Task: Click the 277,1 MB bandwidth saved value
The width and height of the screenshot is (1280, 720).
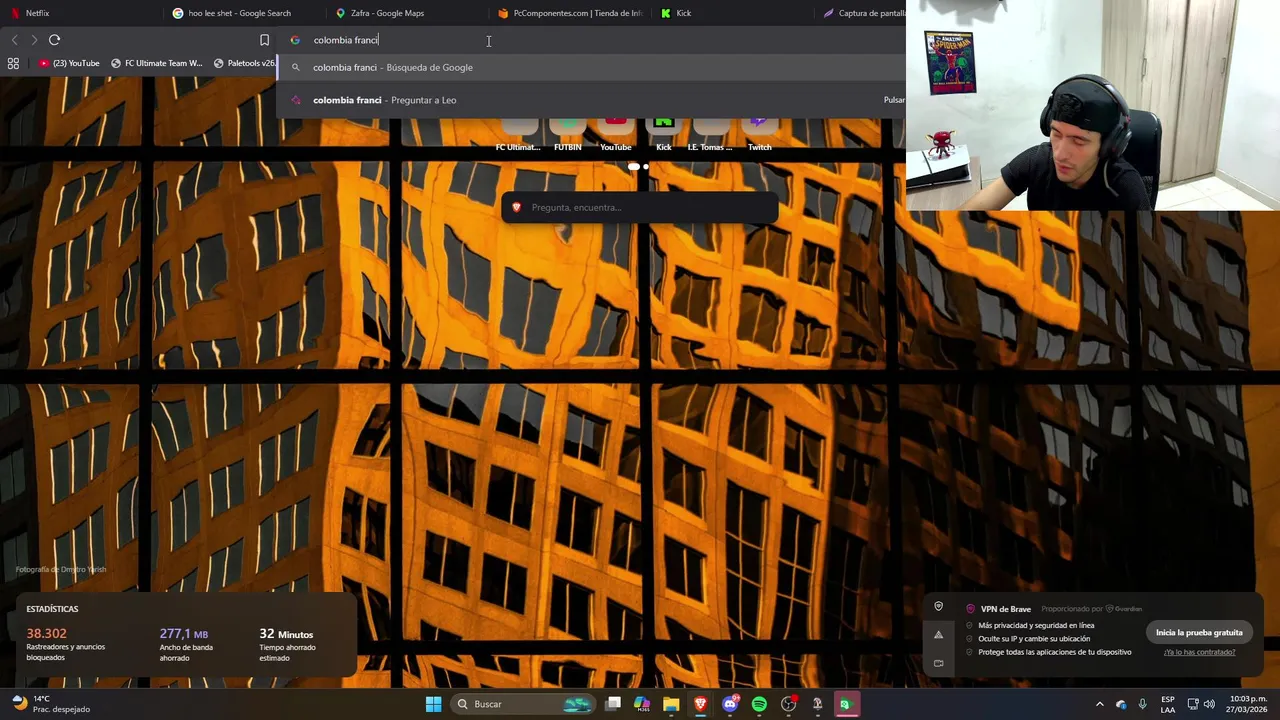Action: coord(184,634)
